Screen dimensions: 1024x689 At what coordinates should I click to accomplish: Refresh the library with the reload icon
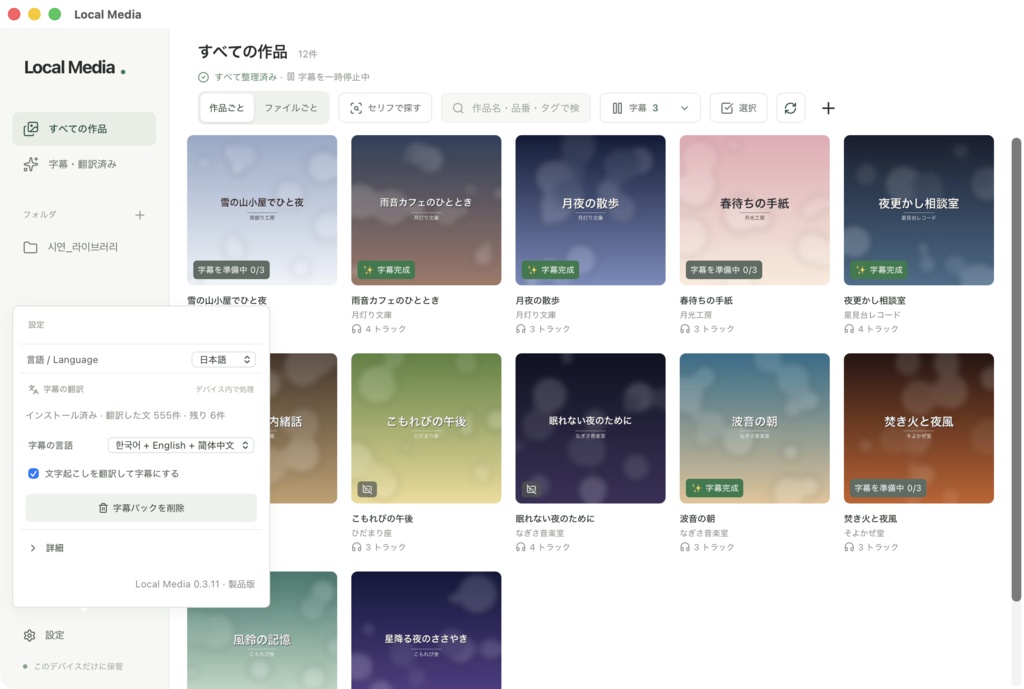click(x=790, y=108)
